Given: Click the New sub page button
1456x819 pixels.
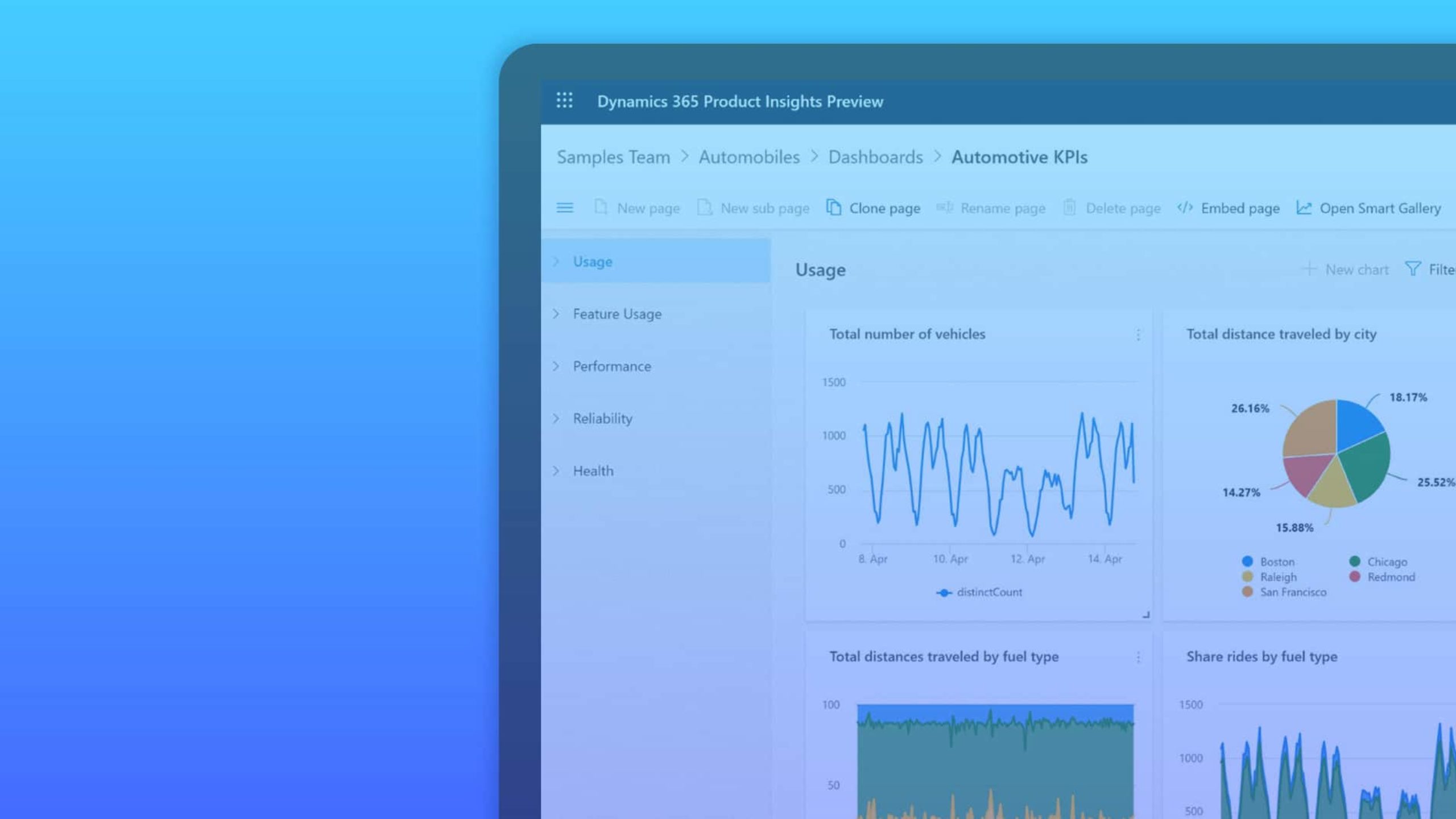Looking at the screenshot, I should 754,207.
